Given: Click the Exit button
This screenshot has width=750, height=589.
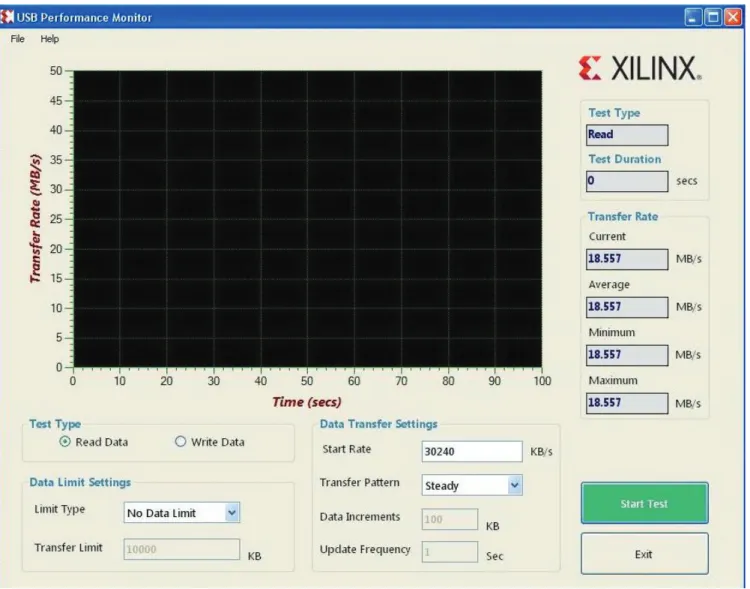Looking at the screenshot, I should tap(644, 554).
